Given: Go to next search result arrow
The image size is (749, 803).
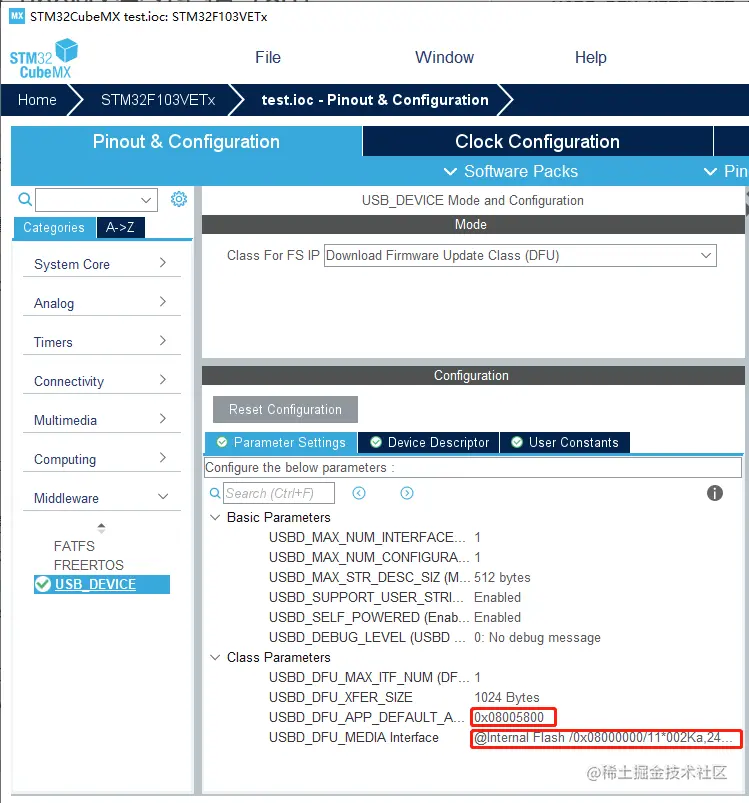Looking at the screenshot, I should (x=407, y=493).
